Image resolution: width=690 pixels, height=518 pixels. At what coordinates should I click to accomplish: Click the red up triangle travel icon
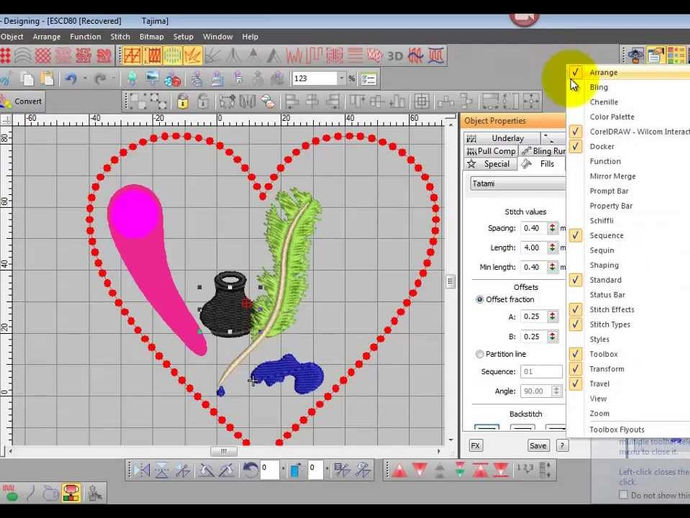399,470
